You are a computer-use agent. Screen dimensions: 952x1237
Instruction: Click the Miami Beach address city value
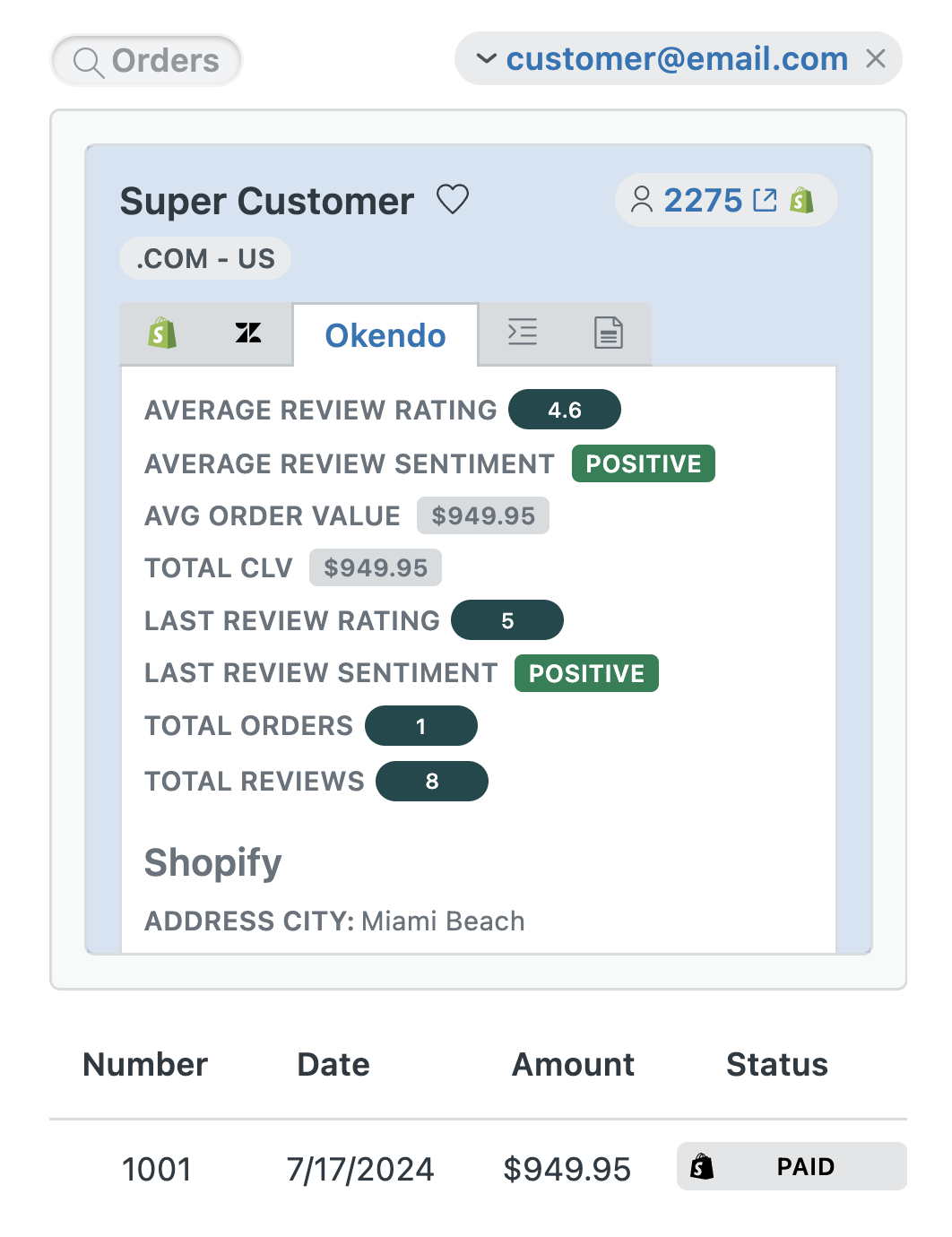click(443, 921)
